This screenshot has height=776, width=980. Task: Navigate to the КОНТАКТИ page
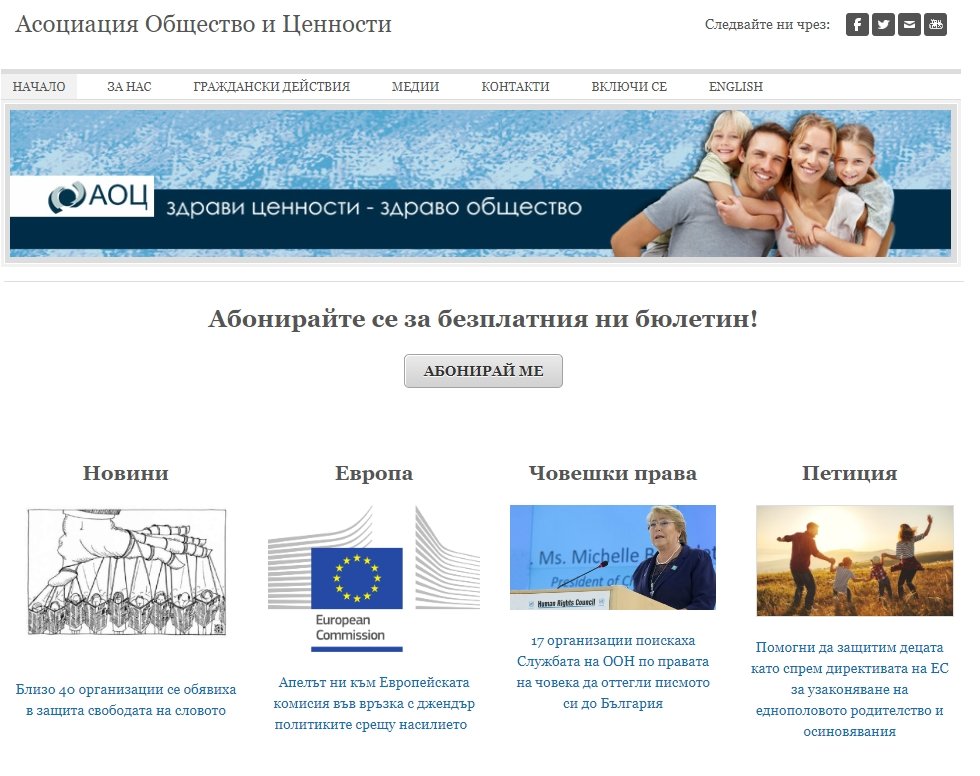click(x=515, y=87)
